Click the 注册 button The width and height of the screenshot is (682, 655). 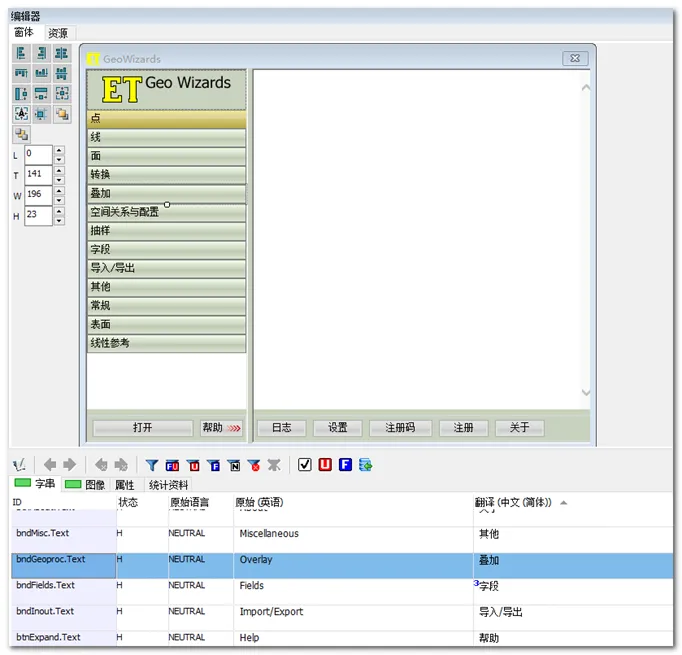point(464,428)
